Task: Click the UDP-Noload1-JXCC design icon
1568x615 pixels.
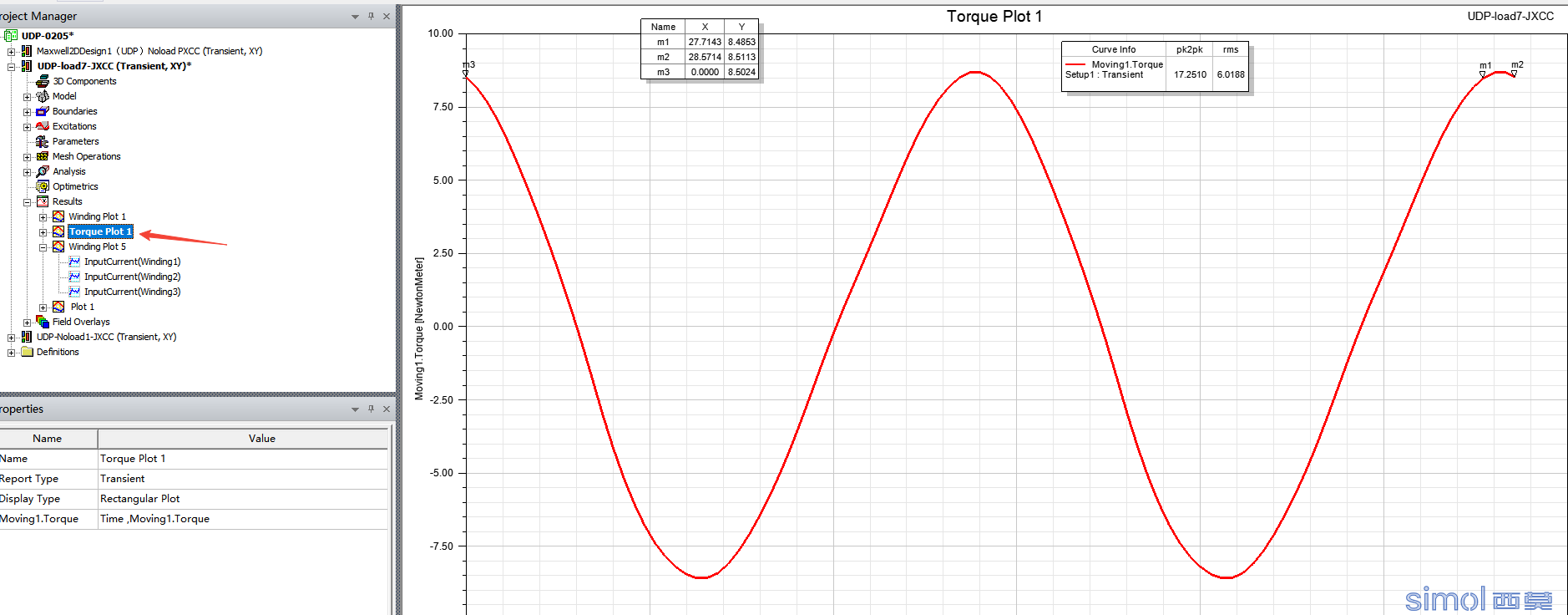Action: pos(27,337)
